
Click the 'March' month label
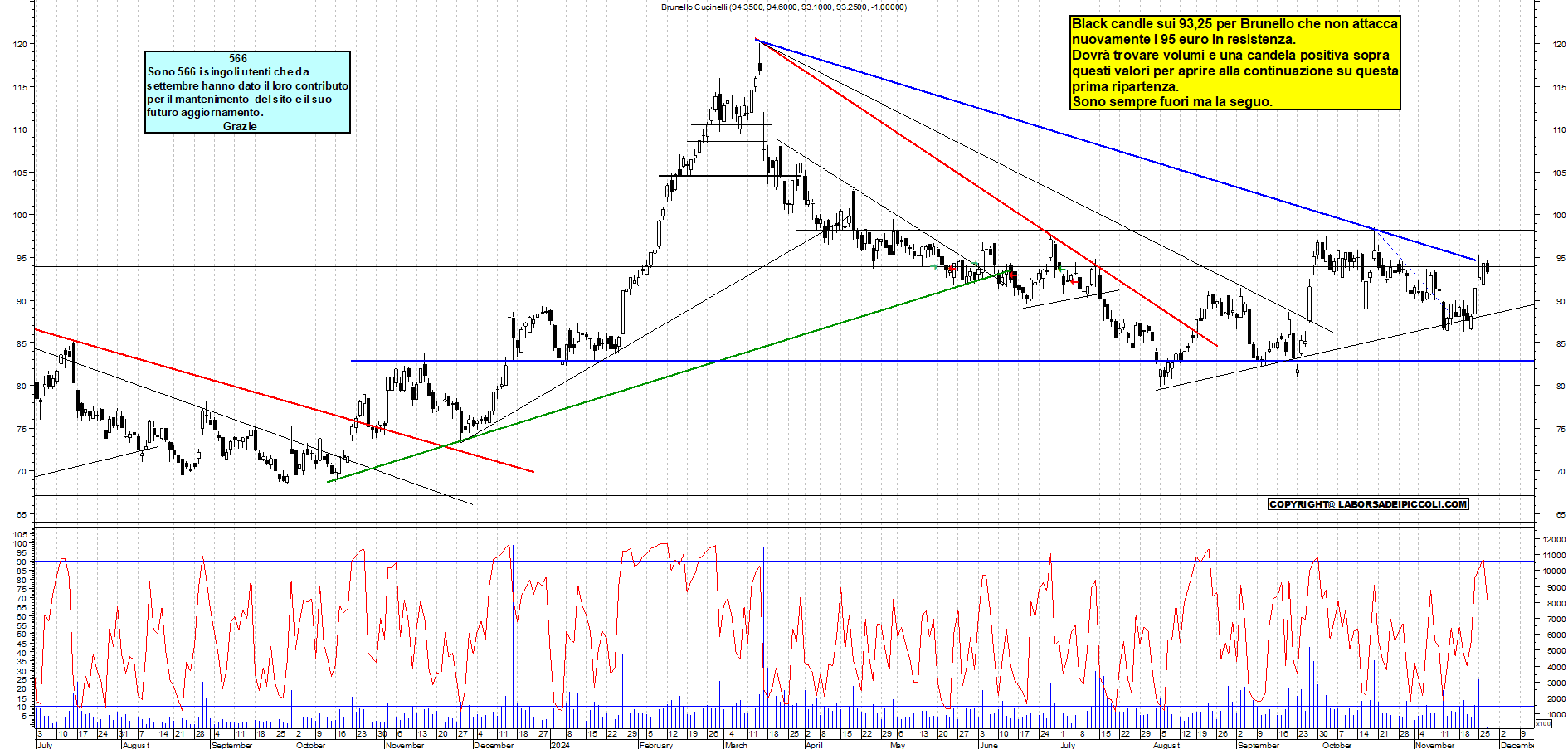[x=736, y=745]
